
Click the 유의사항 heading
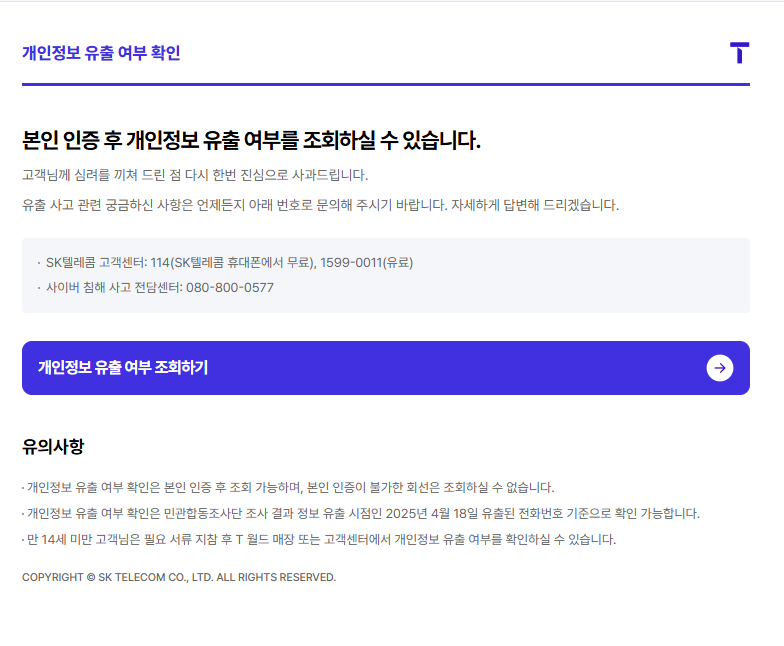tap(53, 446)
